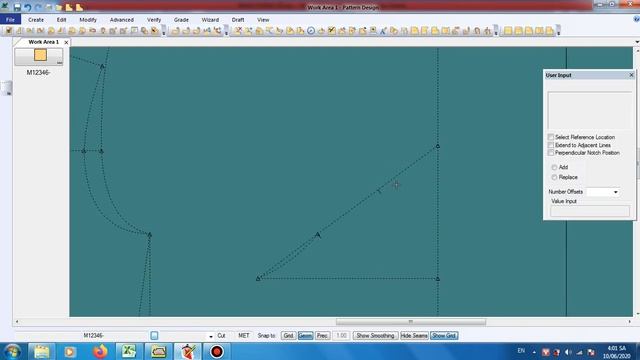640x360 pixels.
Task: Select the blue scissors-shaped toolbar icon
Action: [383, 31]
